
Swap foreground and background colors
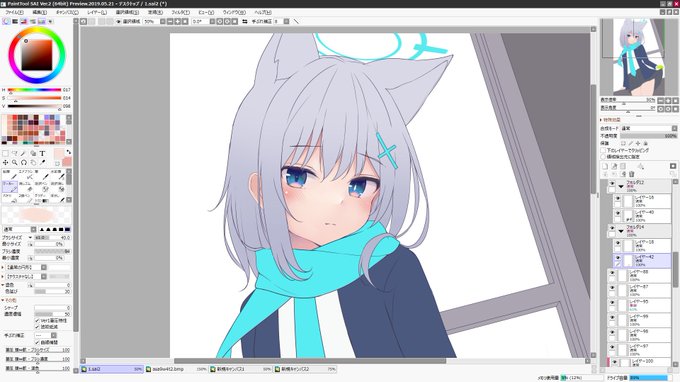(x=69, y=152)
